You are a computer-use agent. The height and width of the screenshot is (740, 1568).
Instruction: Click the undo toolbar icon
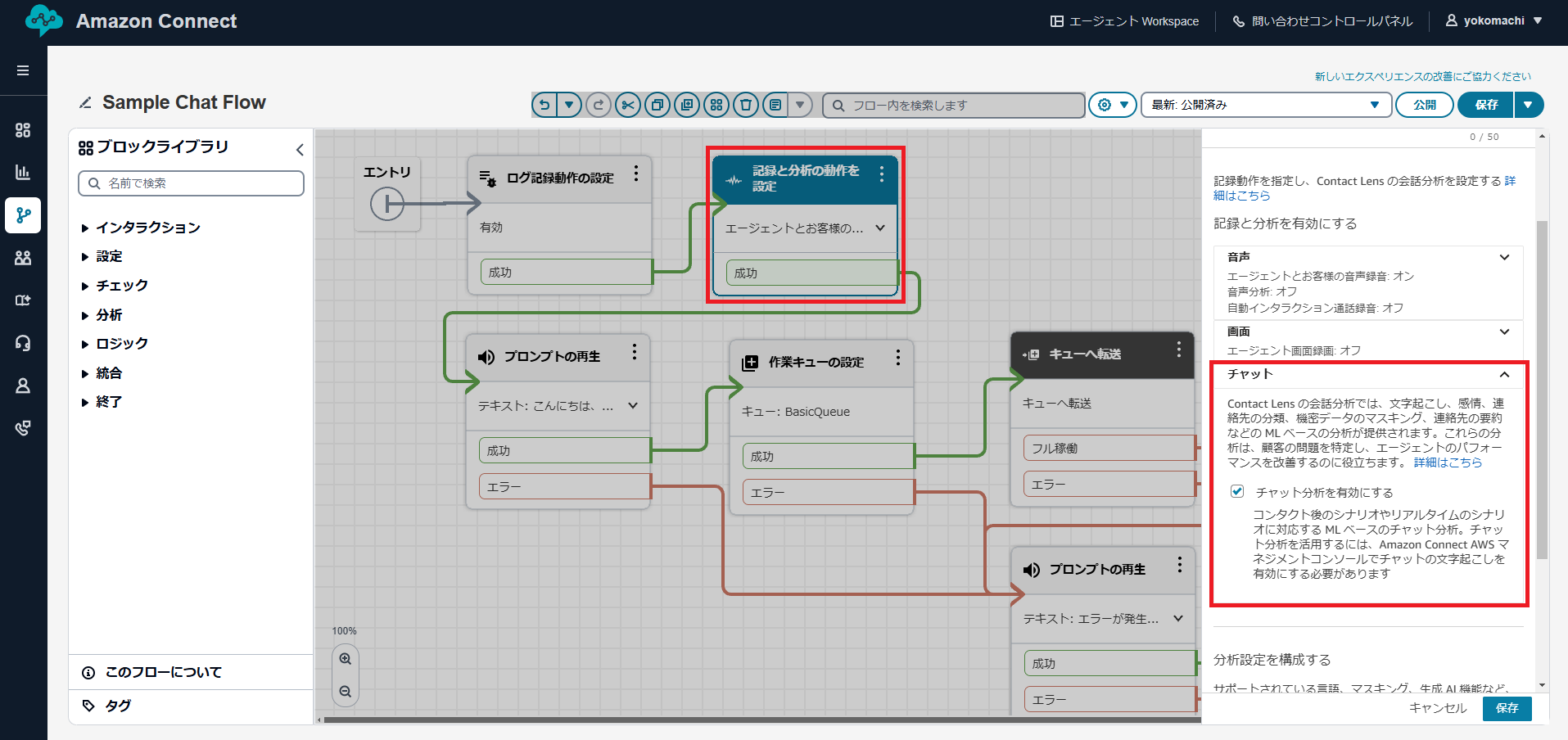[x=544, y=105]
